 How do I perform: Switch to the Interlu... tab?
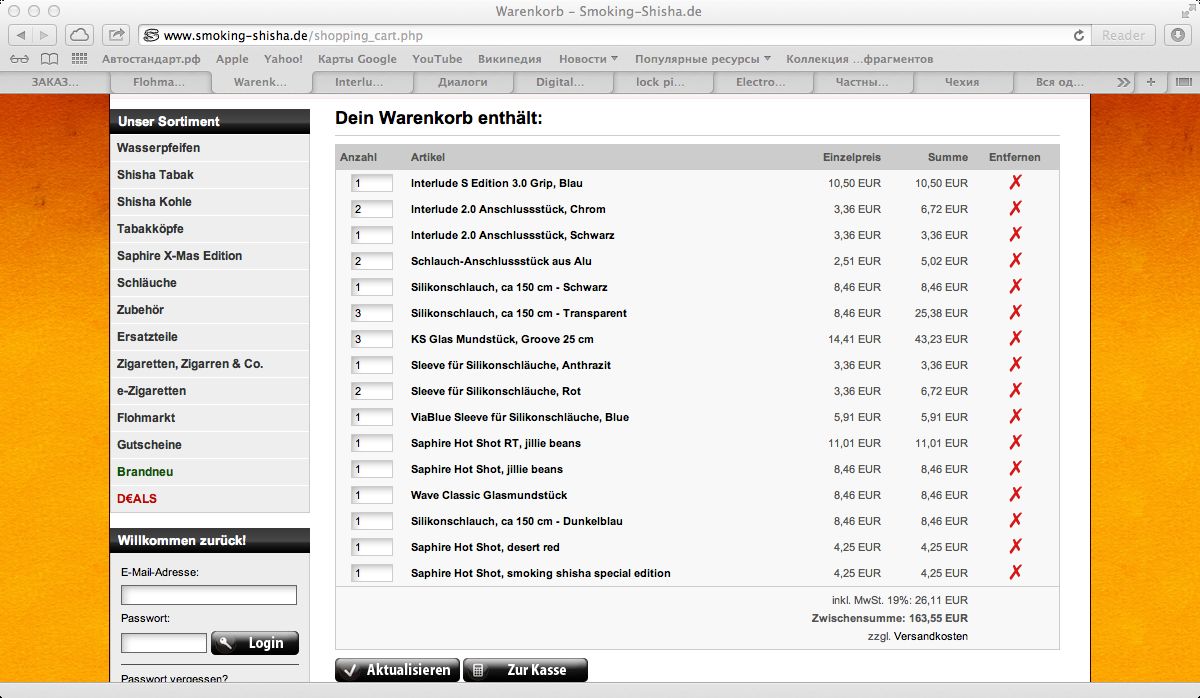[x=360, y=82]
